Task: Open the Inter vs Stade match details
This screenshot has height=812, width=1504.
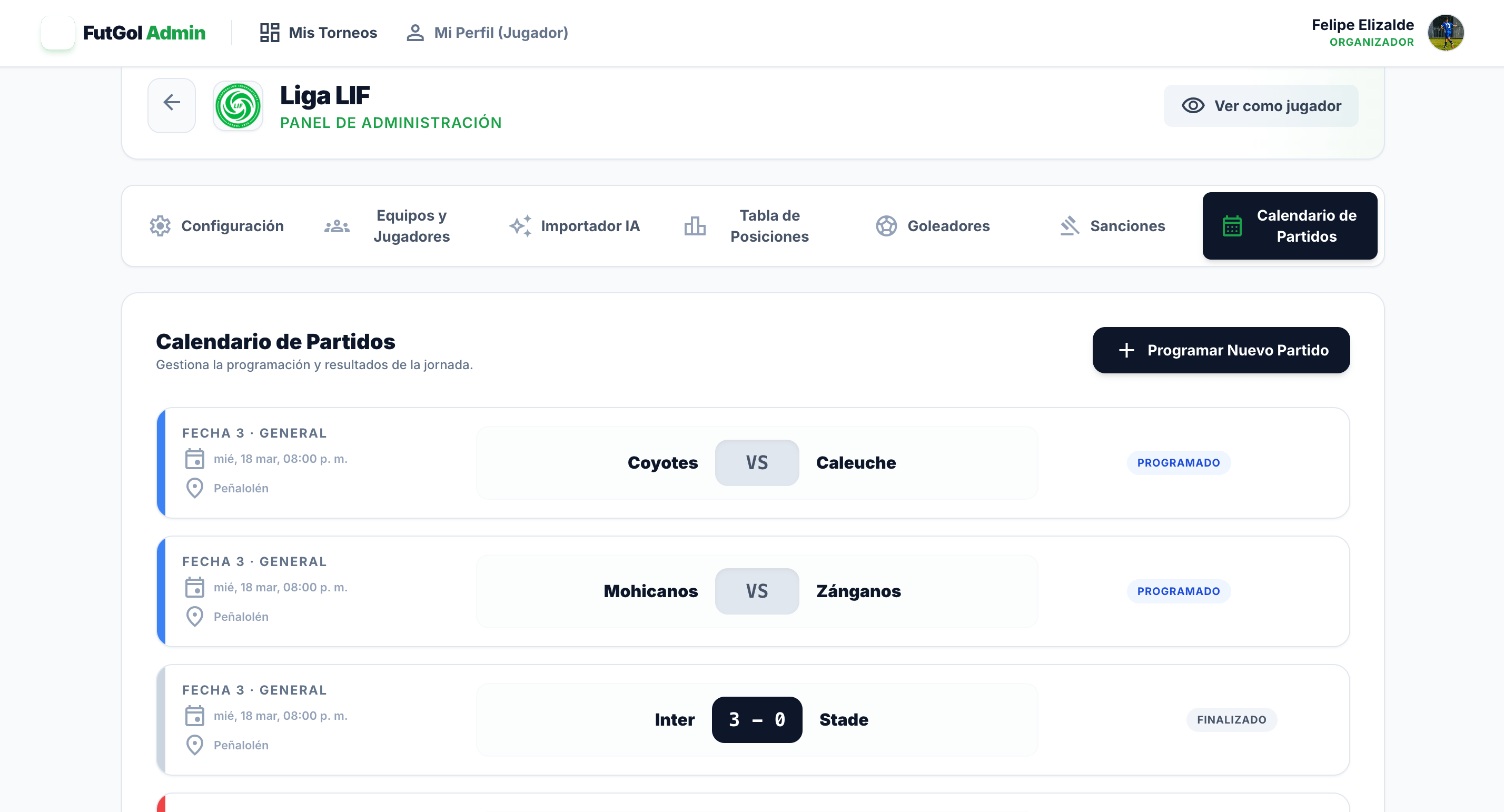Action: [x=757, y=720]
